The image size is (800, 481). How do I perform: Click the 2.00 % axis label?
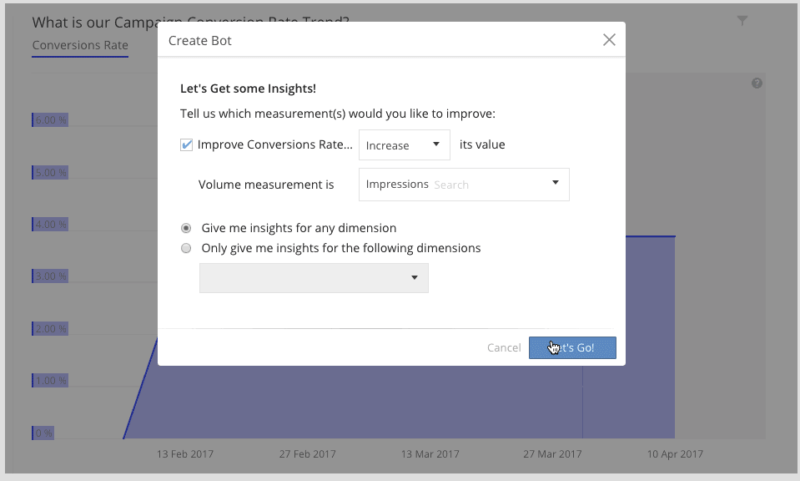[x=51, y=328]
